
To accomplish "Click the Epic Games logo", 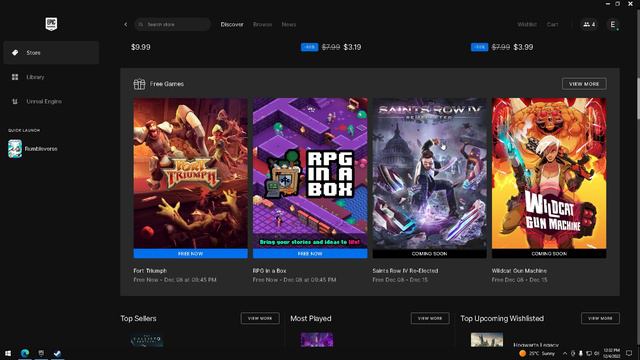I will pyautogui.click(x=51, y=24).
